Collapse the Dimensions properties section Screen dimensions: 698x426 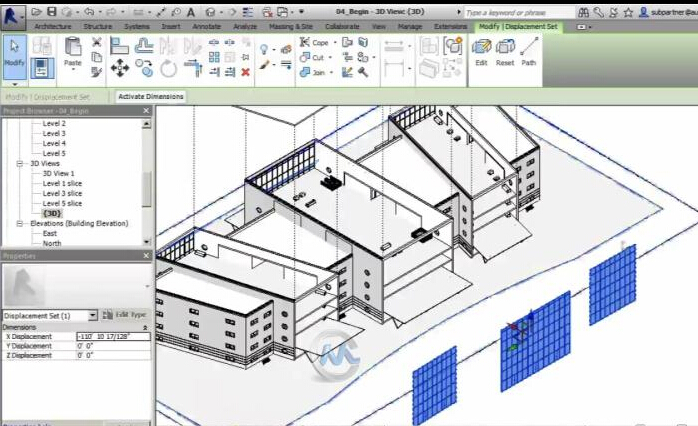145,327
